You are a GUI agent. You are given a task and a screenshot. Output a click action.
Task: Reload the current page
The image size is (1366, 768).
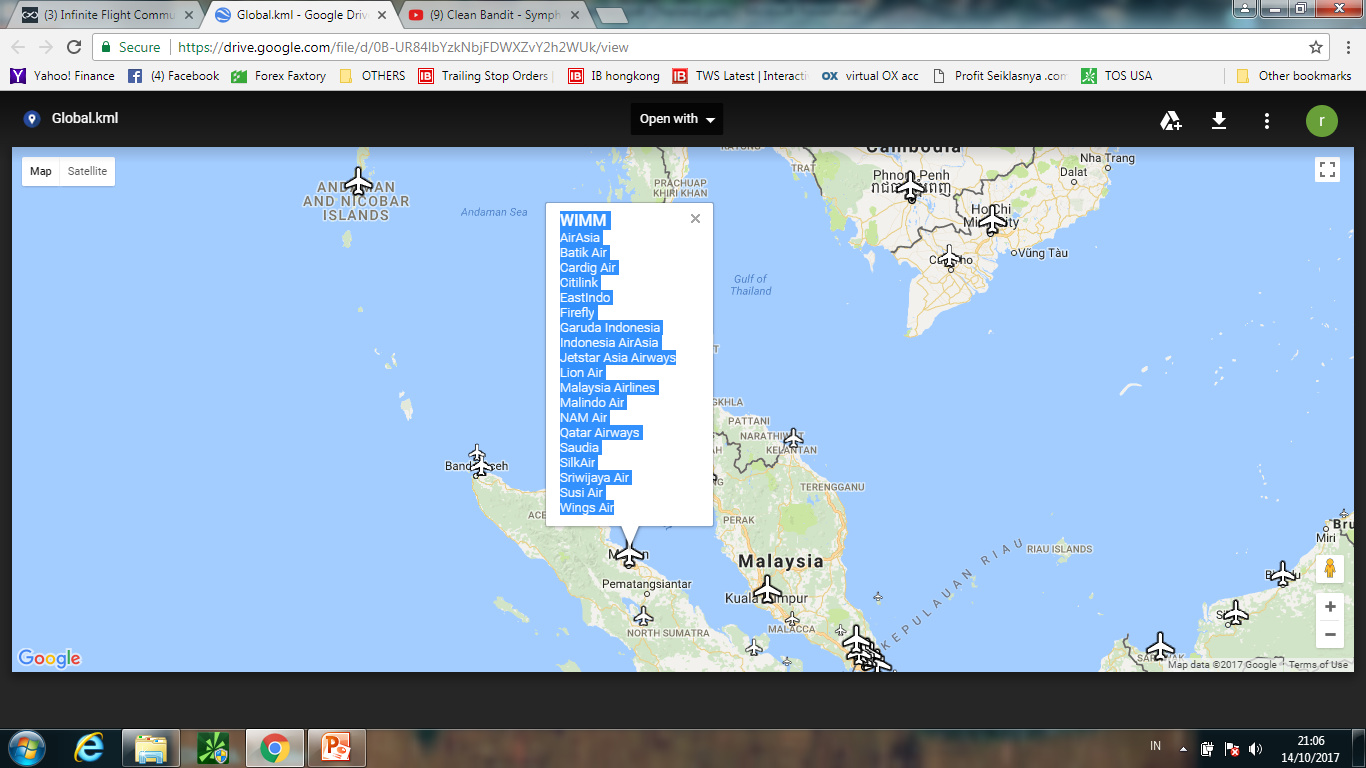click(x=73, y=47)
